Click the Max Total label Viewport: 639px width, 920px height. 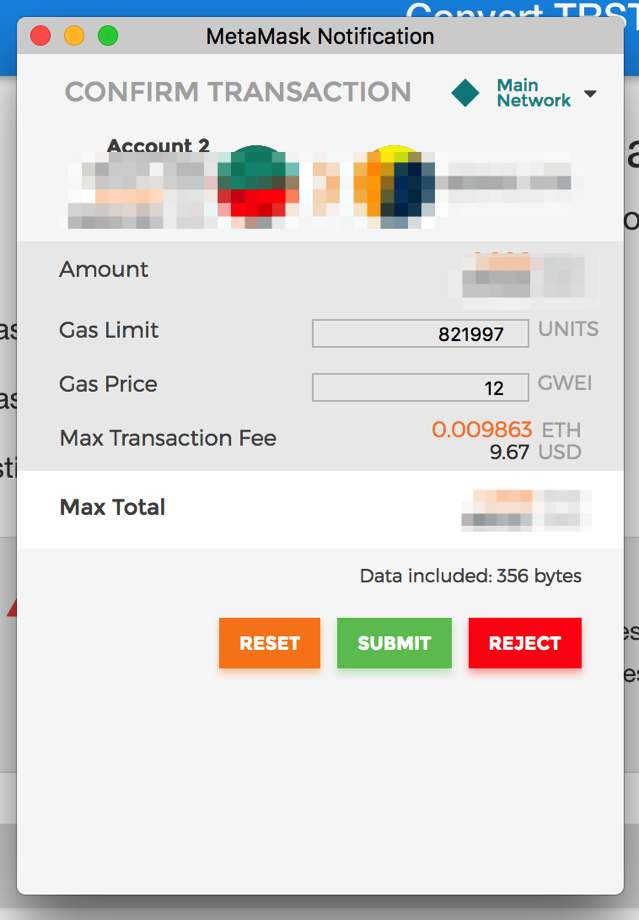(x=113, y=507)
